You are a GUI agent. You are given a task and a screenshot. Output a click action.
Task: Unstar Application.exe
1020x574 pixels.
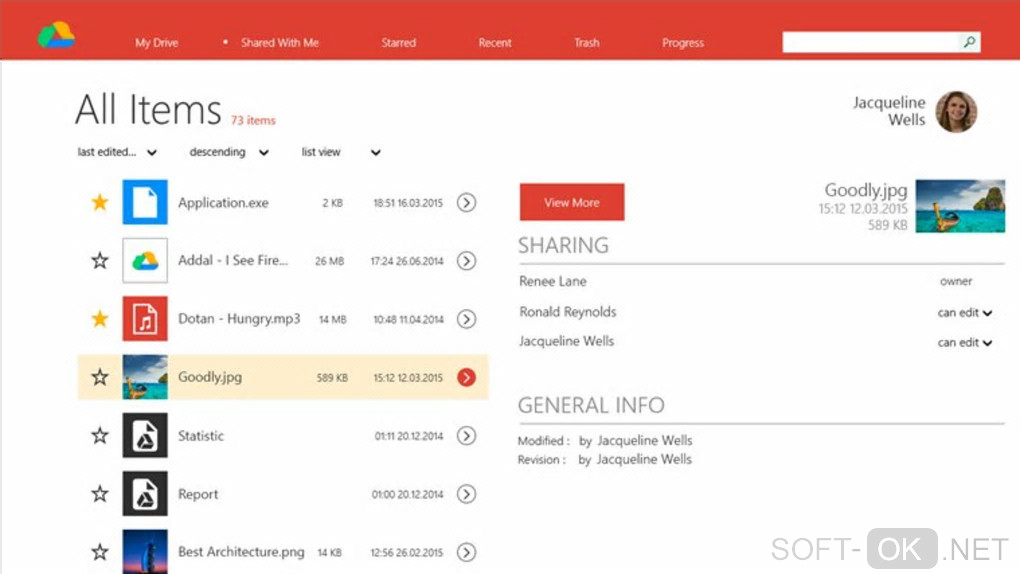pos(100,202)
